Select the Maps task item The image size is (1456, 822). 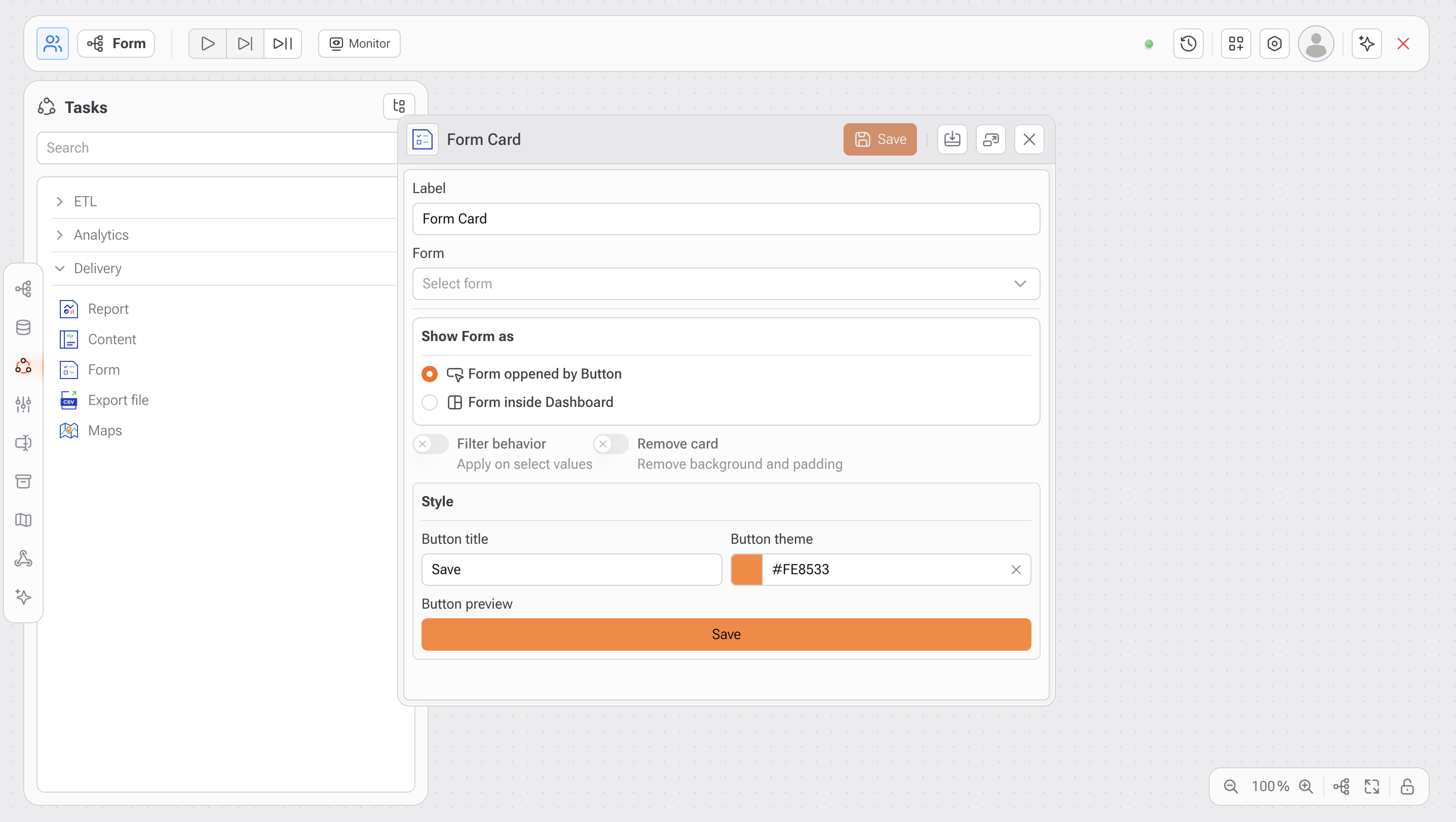click(x=104, y=430)
